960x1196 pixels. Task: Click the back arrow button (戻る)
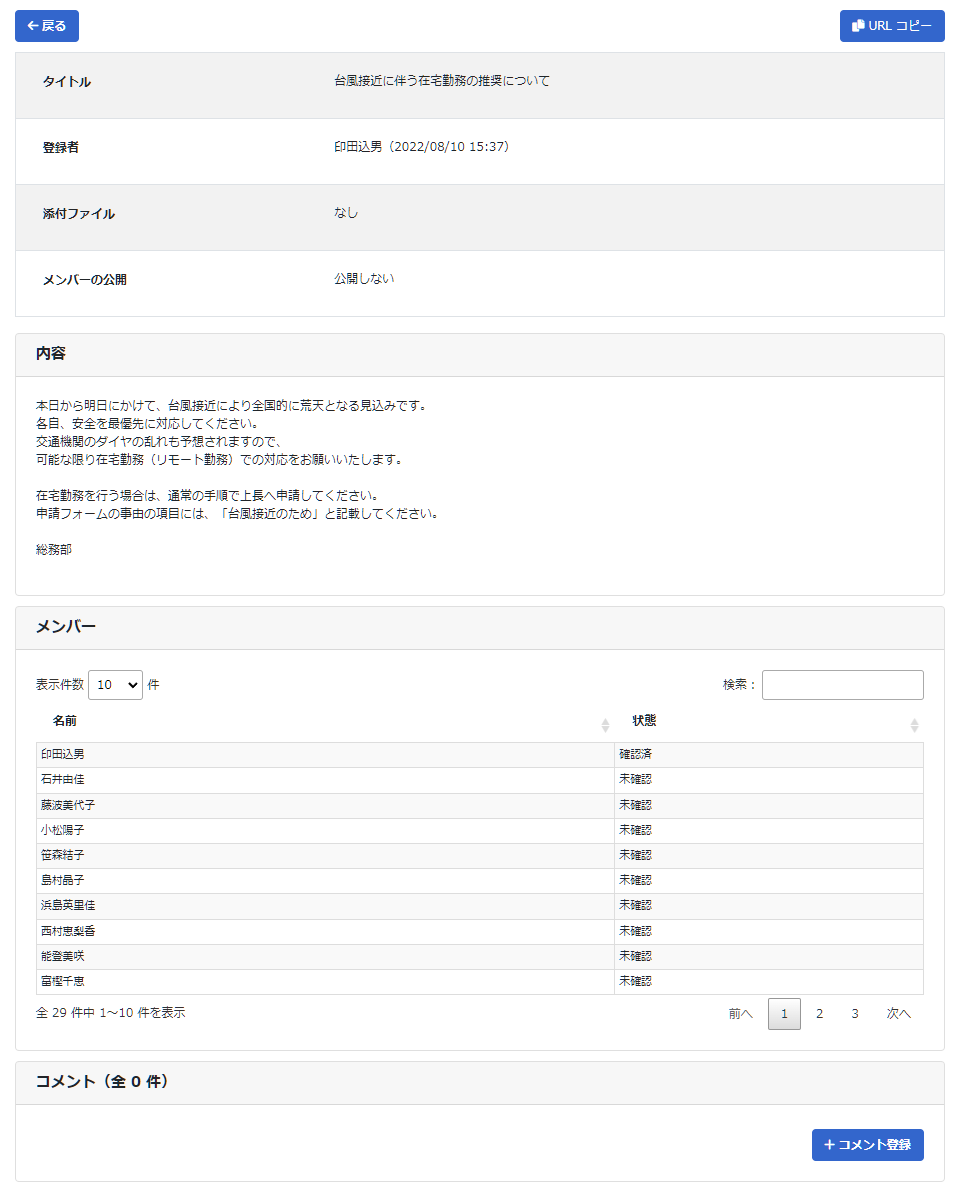(47, 26)
